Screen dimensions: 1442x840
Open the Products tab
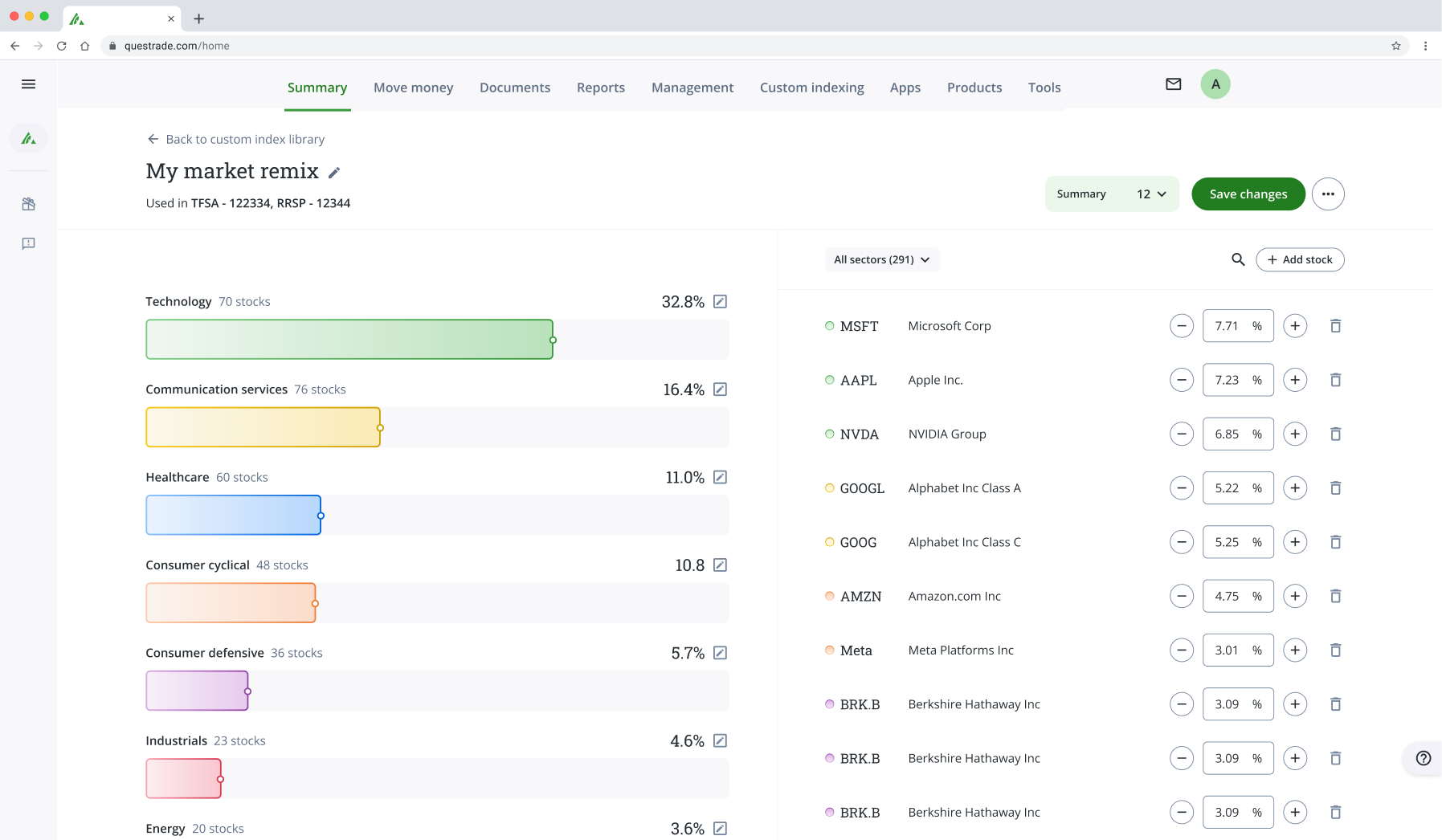pyautogui.click(x=974, y=88)
